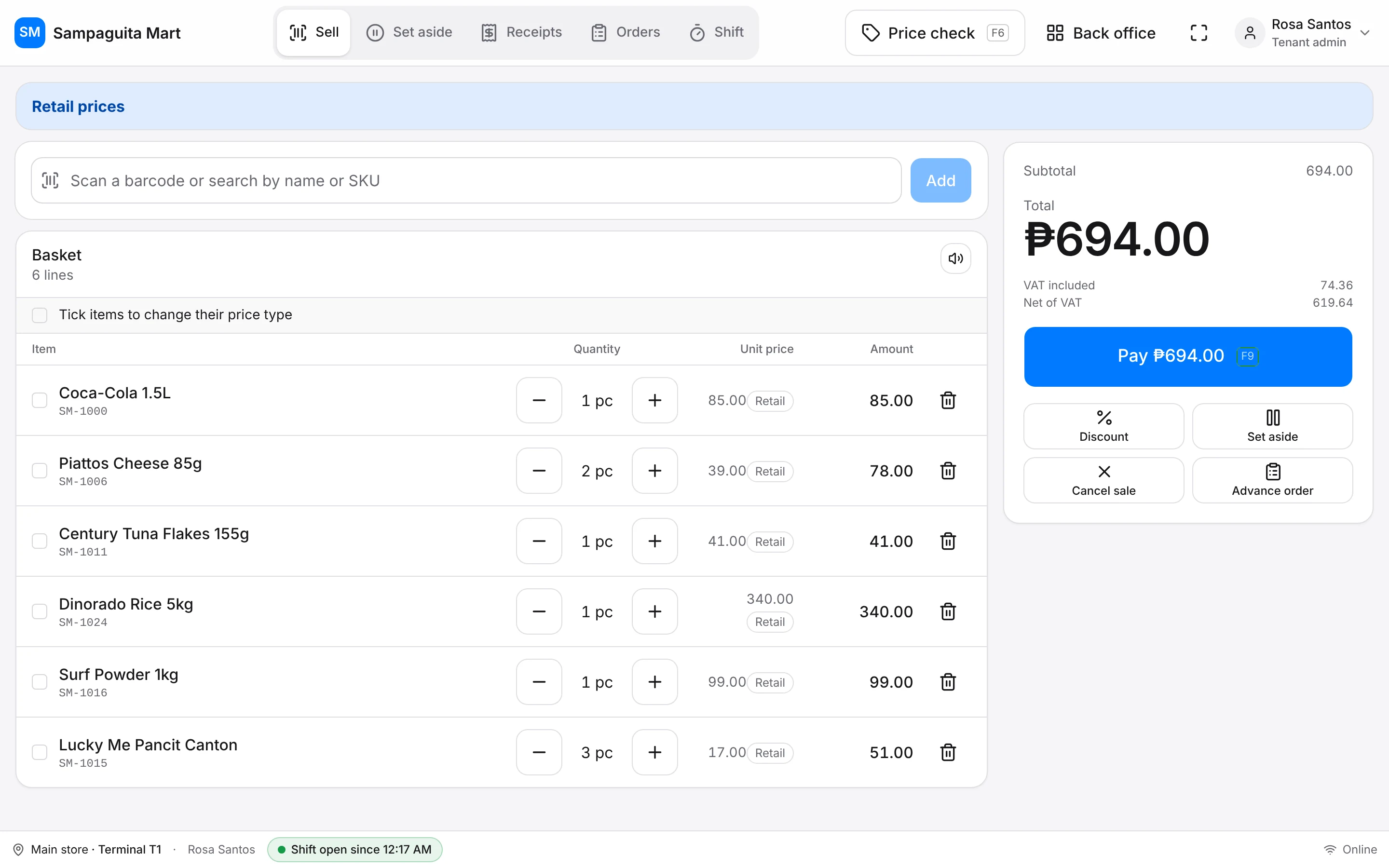
Task: Delete the Lucky Me Pancit Canton line
Action: 948,752
